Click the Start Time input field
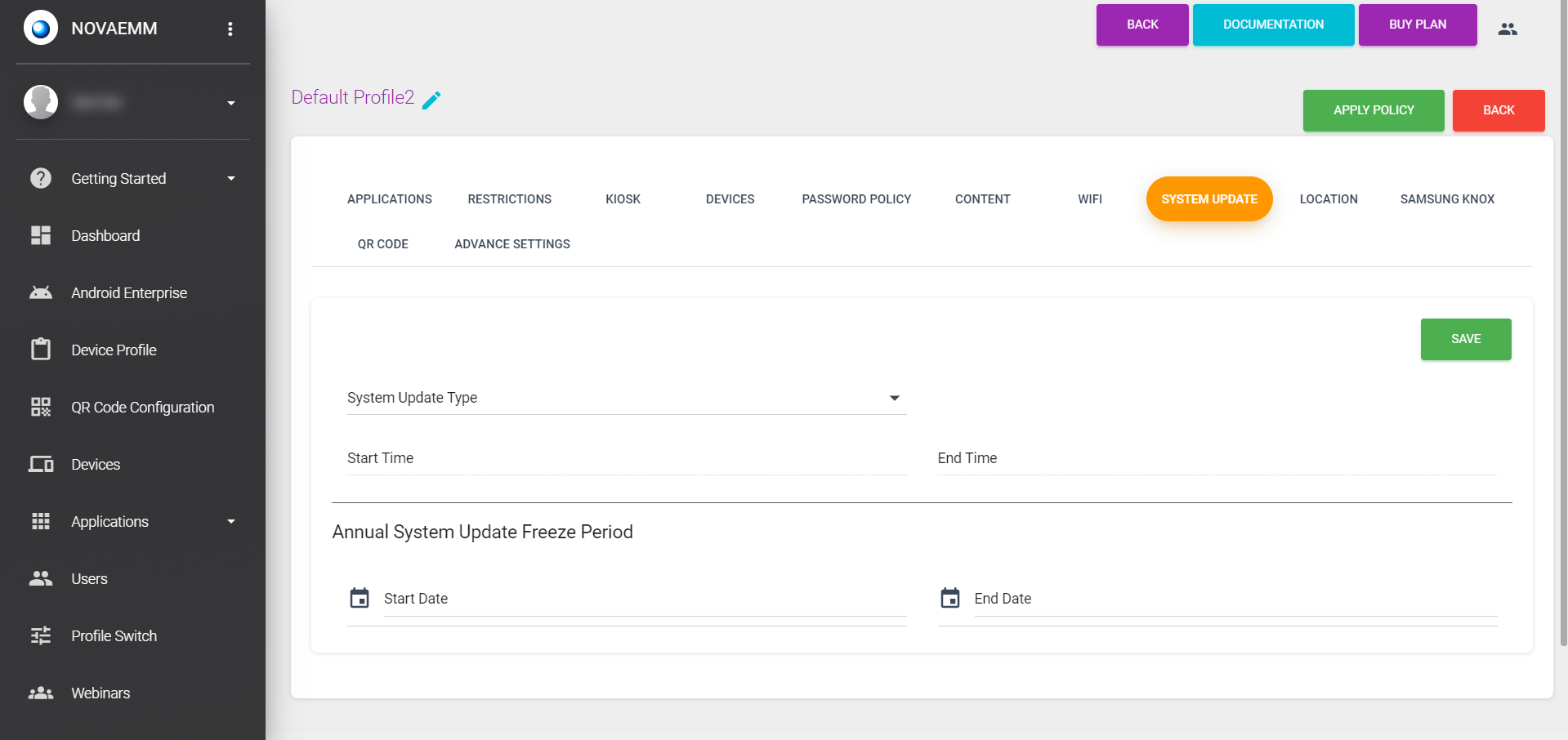The height and width of the screenshot is (740, 1568). [627, 458]
